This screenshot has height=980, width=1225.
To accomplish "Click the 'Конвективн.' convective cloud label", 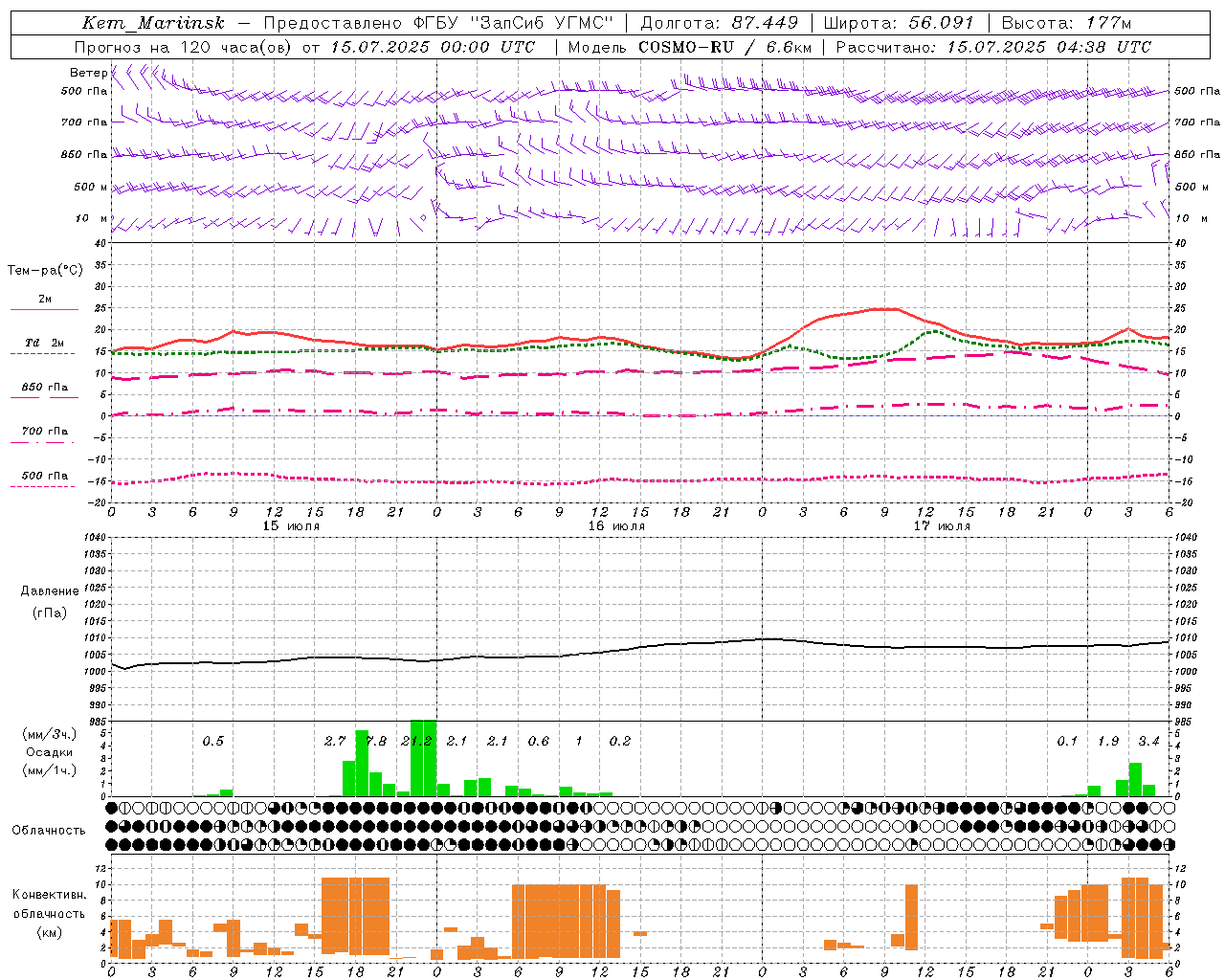I will click(x=50, y=895).
